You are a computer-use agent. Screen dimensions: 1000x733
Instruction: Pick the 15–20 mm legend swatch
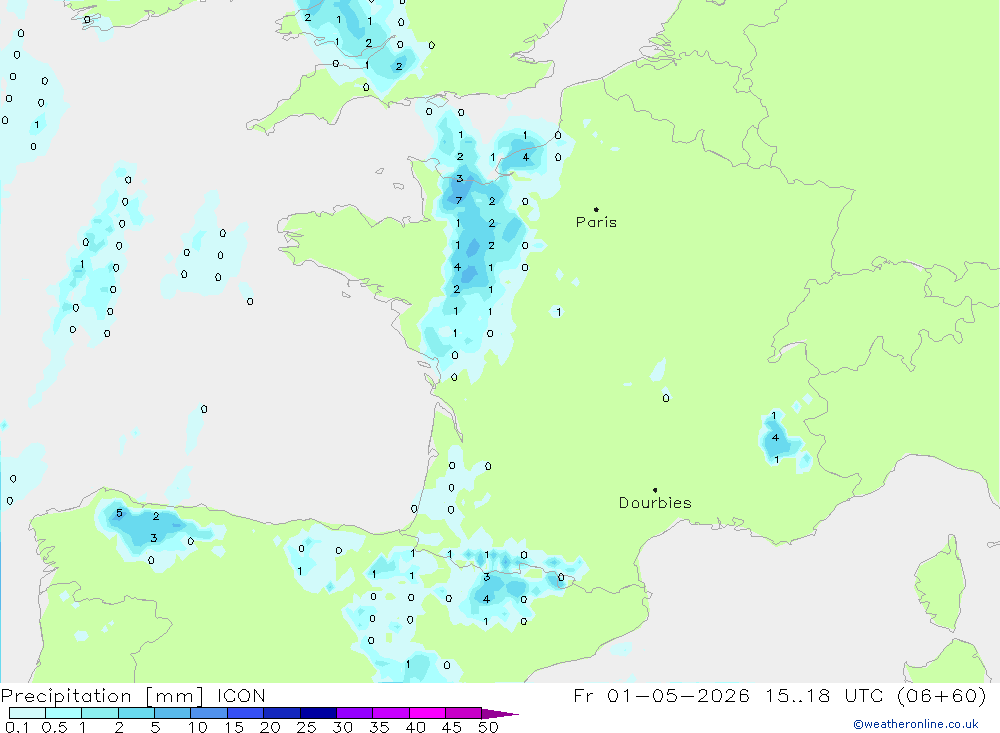click(x=246, y=713)
